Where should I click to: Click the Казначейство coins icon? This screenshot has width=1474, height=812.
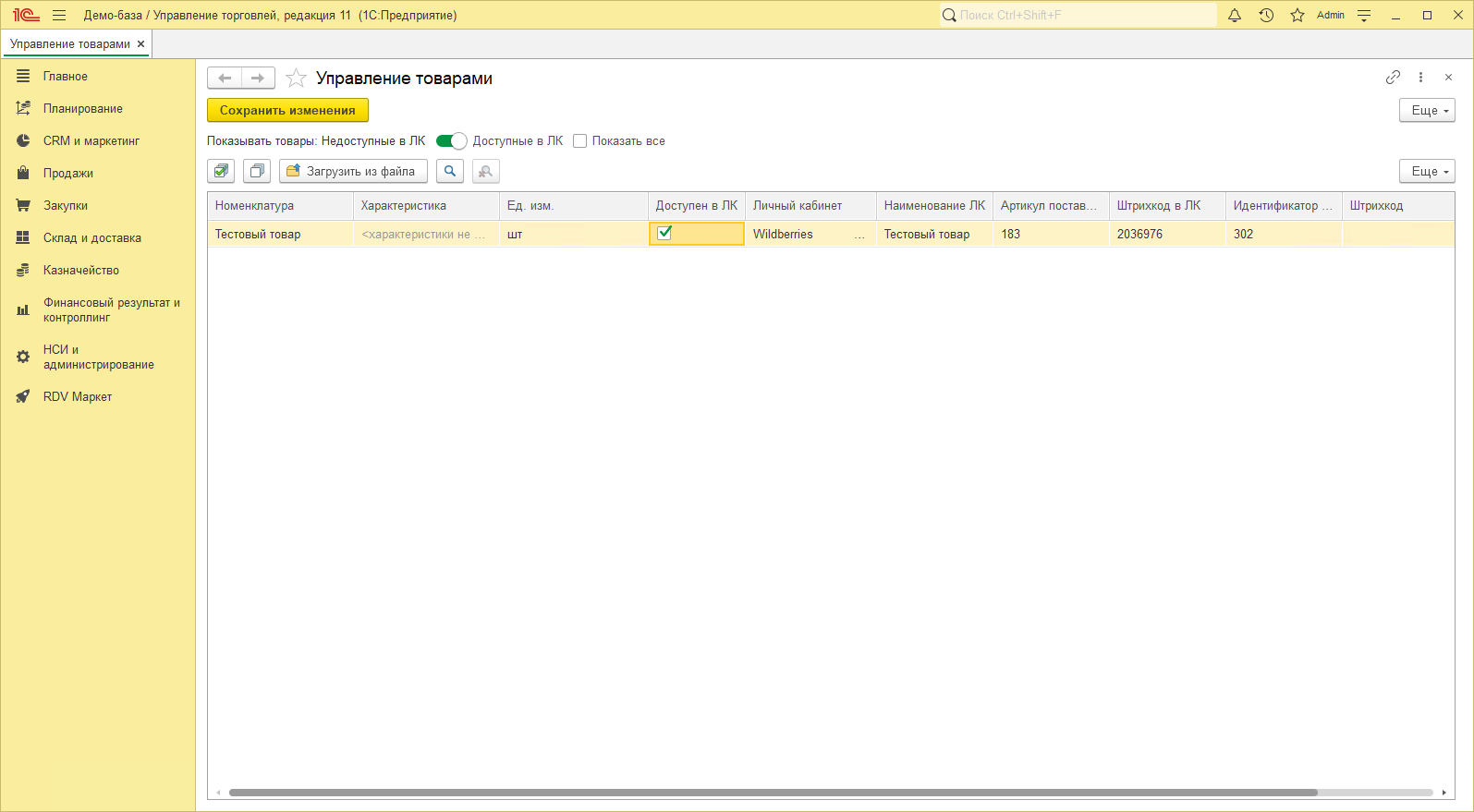click(23, 271)
